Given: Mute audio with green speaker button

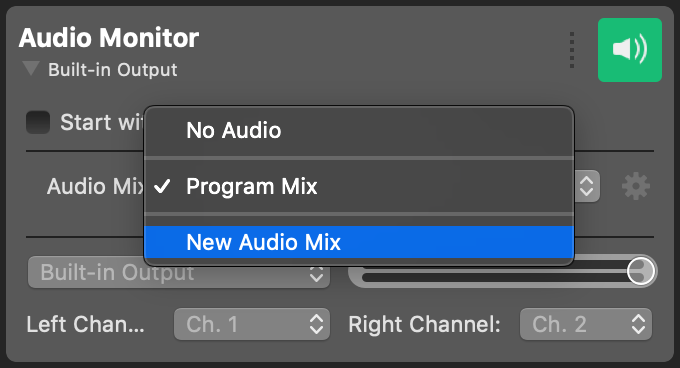Looking at the screenshot, I should 630,50.
